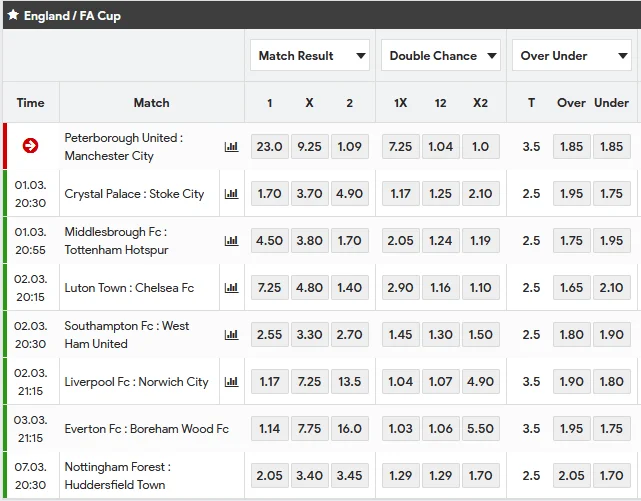Select X2 odds 5.50 for Everton match

click(480, 429)
